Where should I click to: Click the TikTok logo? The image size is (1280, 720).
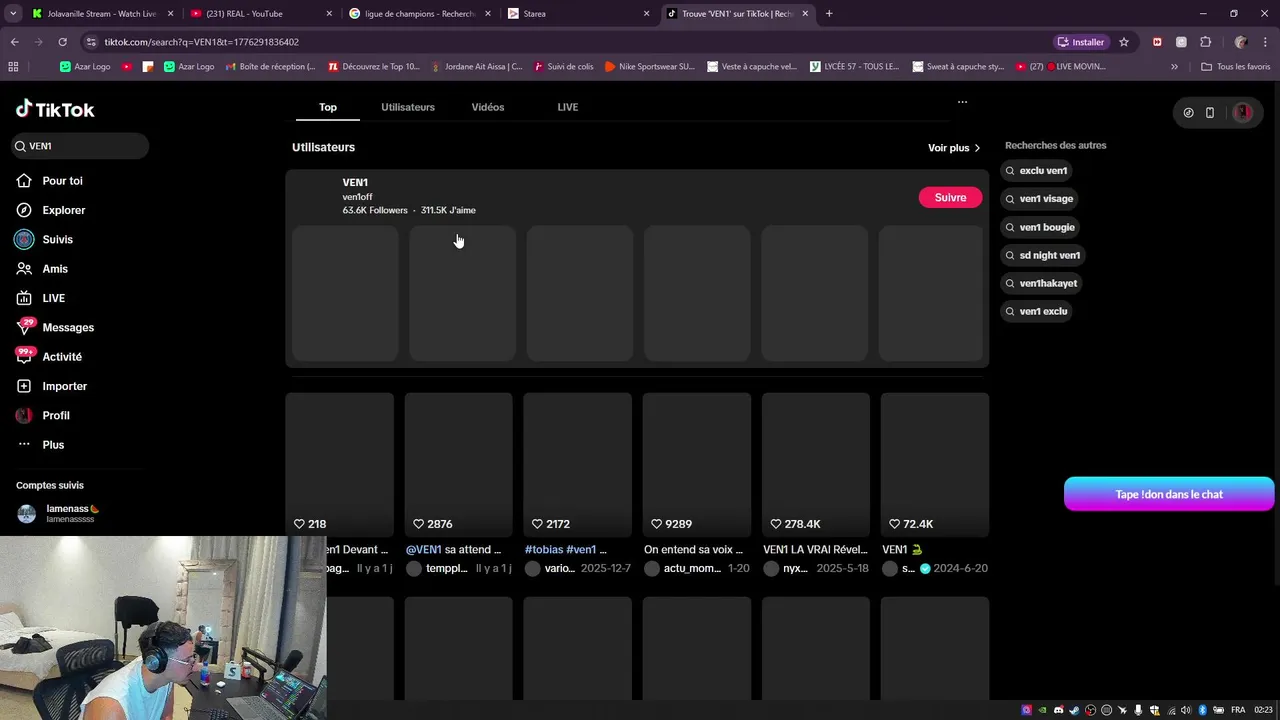55,109
